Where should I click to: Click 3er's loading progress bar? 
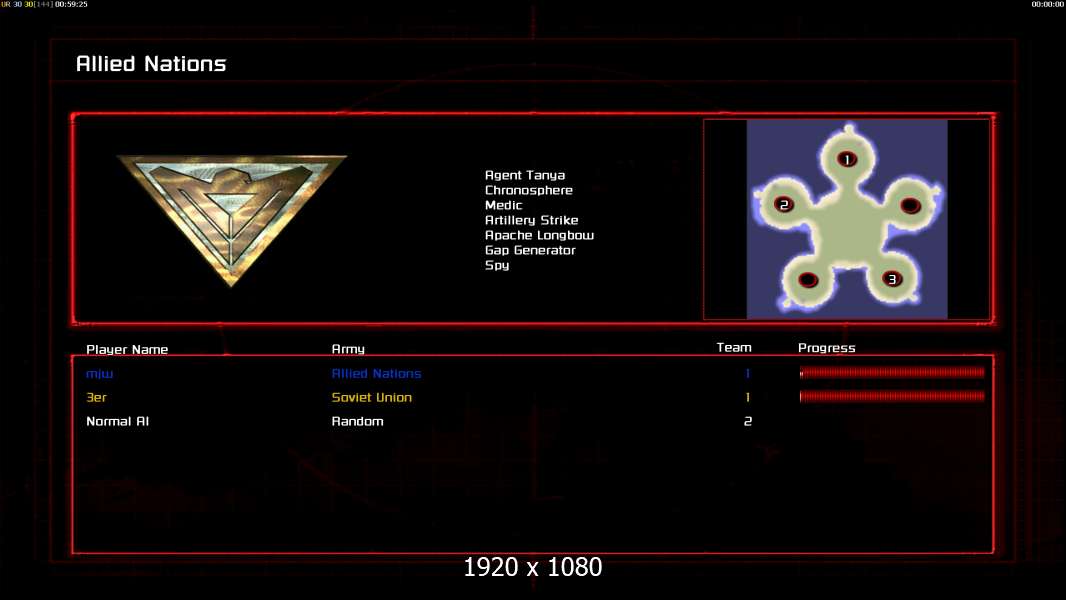pyautogui.click(x=892, y=396)
